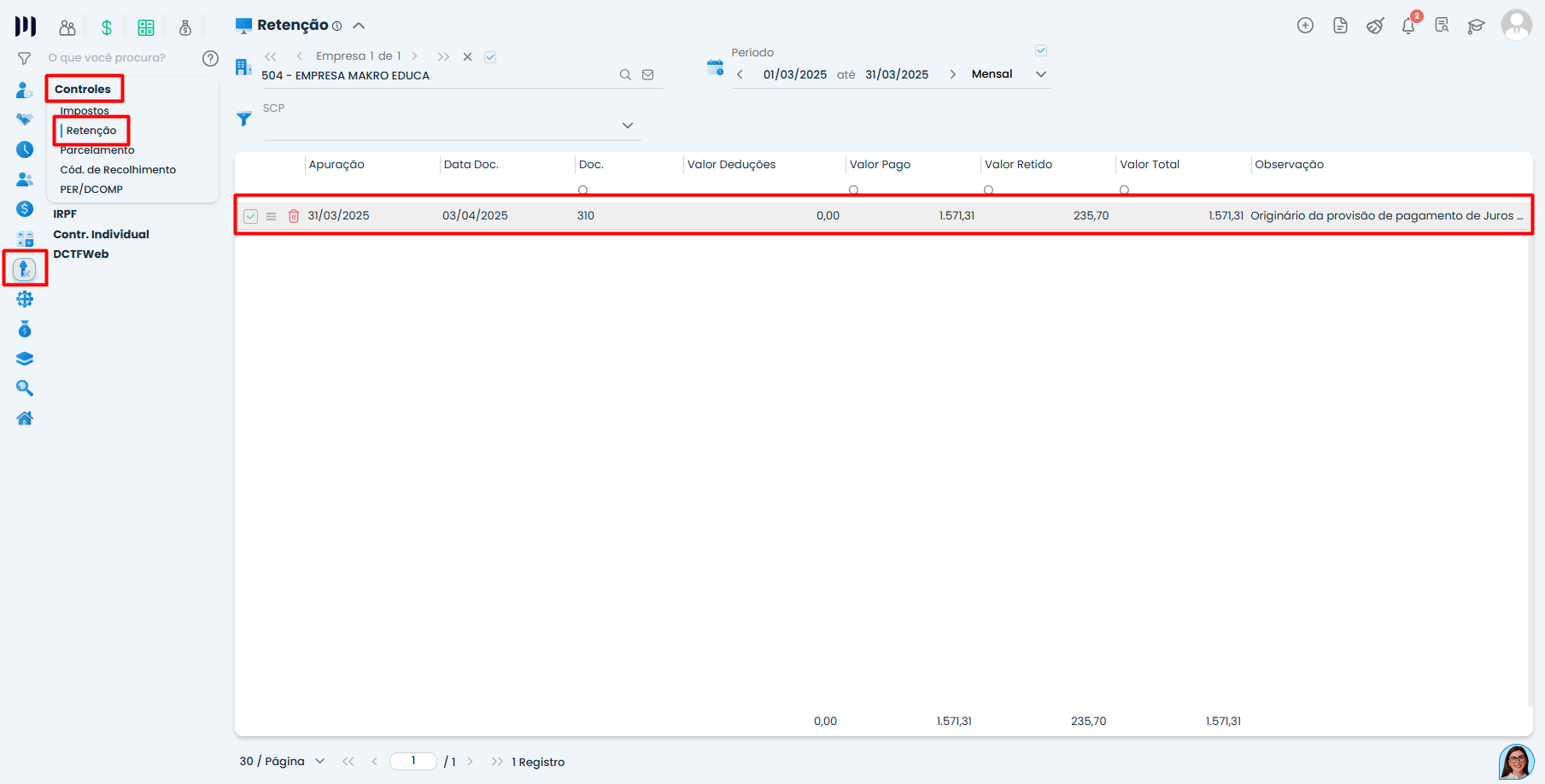1545x784 pixels.
Task: Open the notifications bell icon
Action: [x=1408, y=26]
